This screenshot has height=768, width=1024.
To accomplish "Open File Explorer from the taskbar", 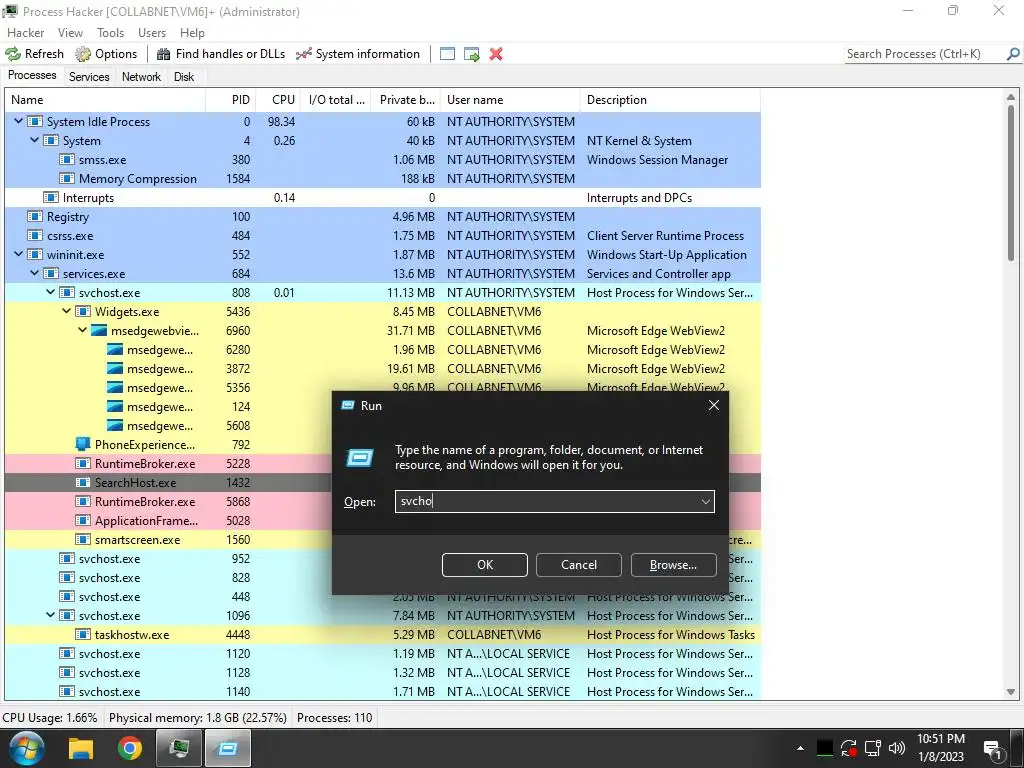I will (82, 748).
